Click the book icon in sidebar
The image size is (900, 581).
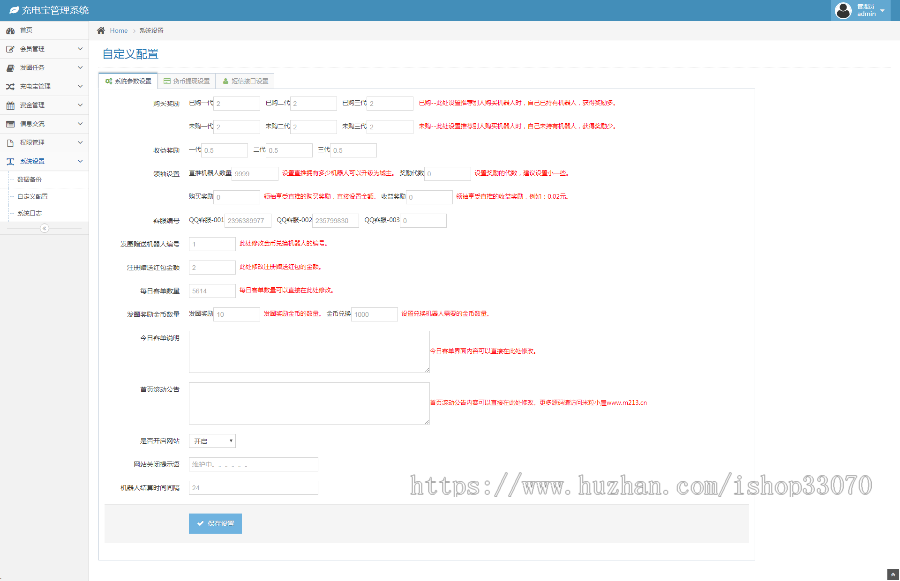coord(10,68)
